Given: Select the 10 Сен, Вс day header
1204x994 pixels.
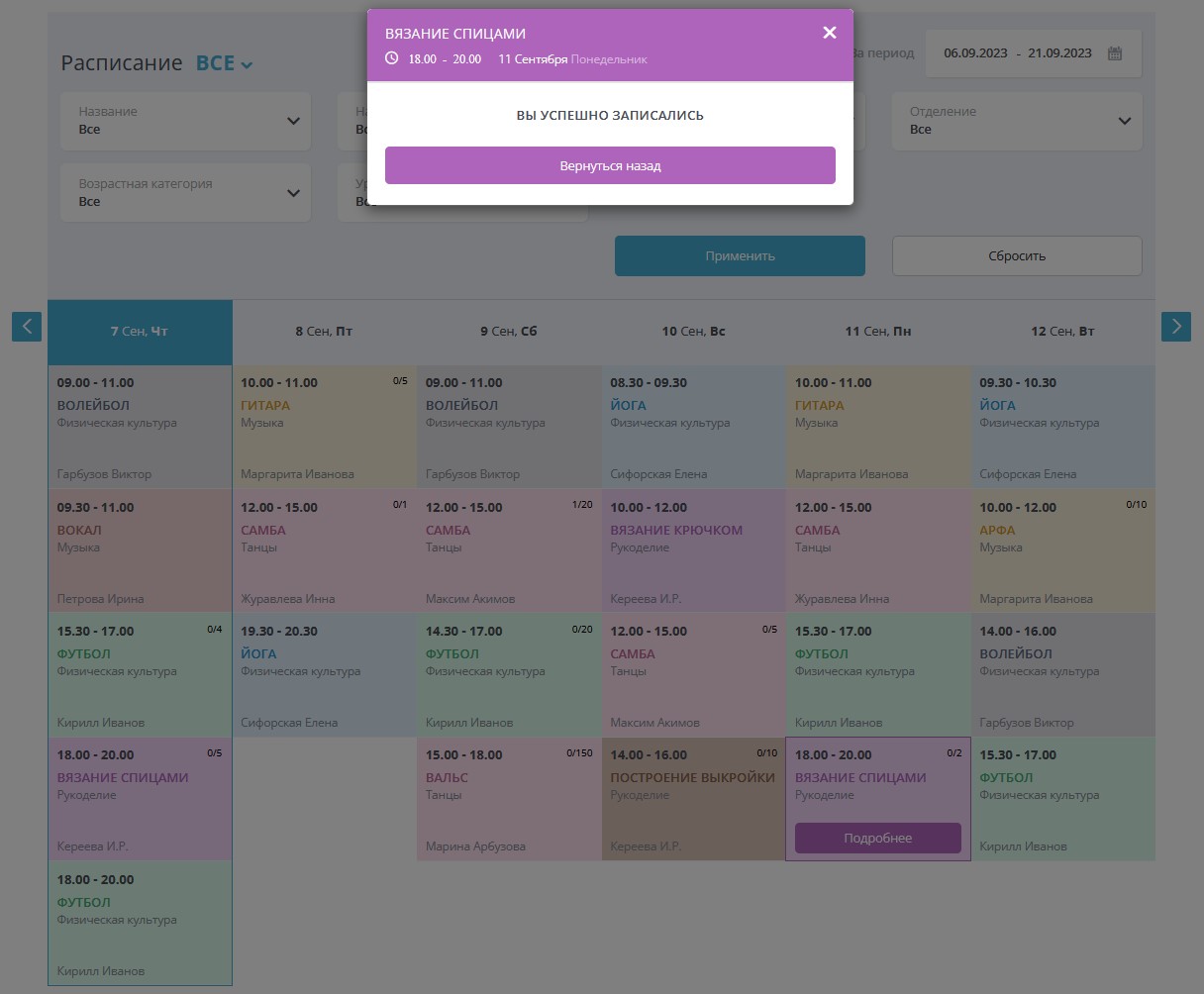Looking at the screenshot, I should point(693,332).
